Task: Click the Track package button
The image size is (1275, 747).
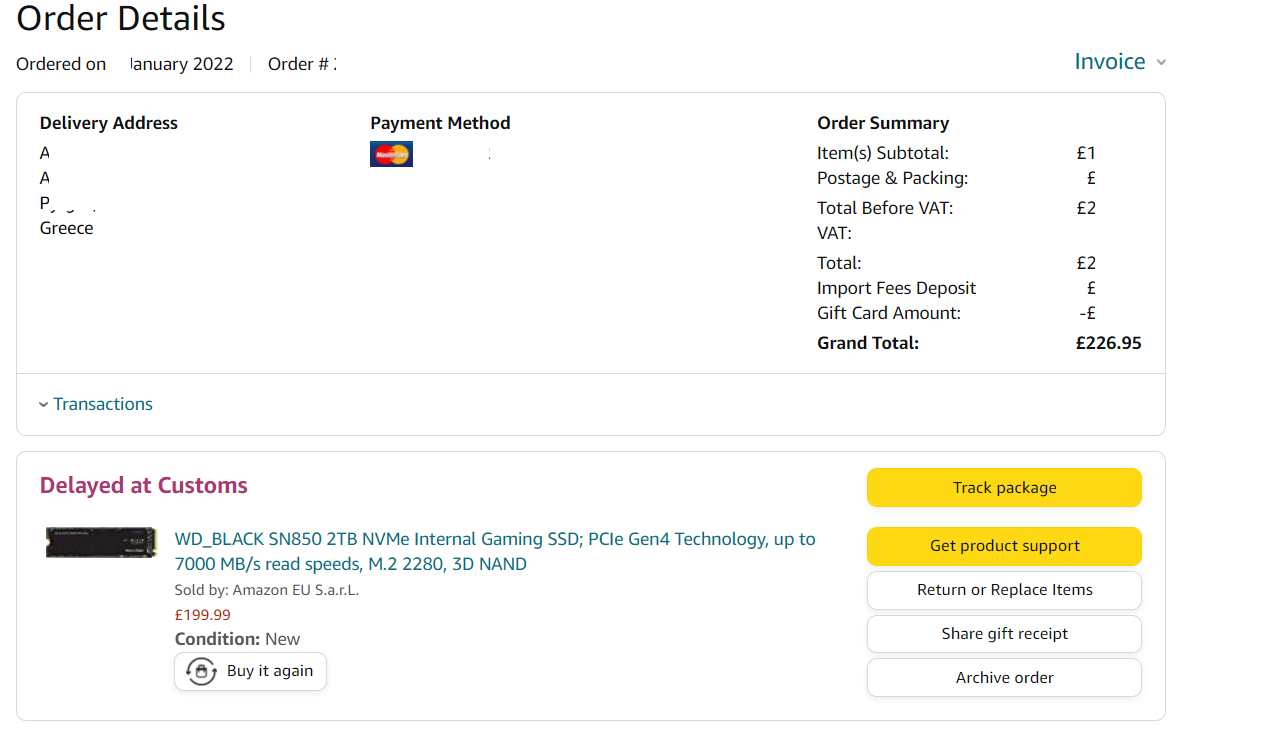Action: coord(1004,488)
